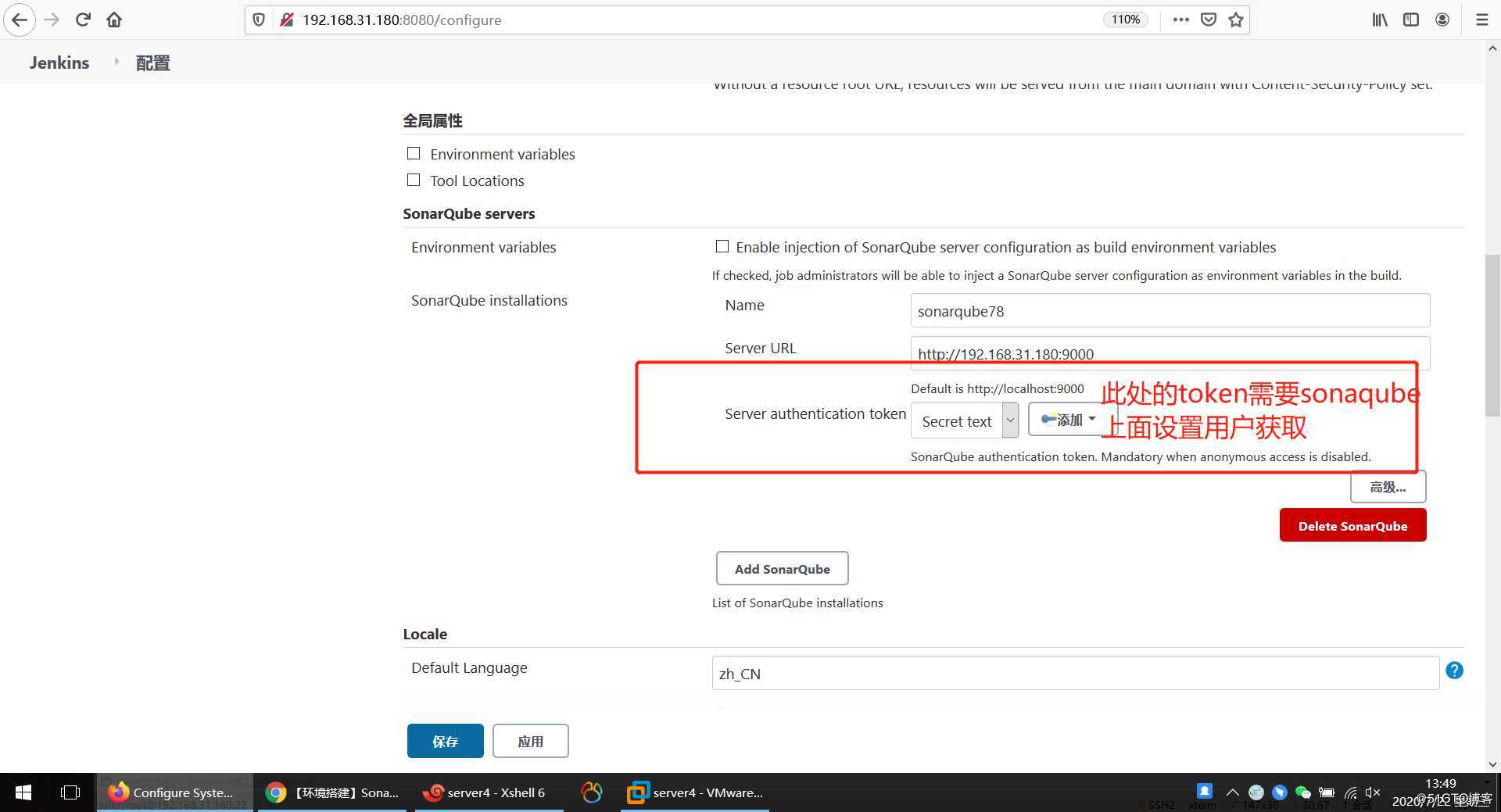Viewport: 1501px width, 812px height.
Task: Click the Server URL input field
Action: click(1170, 353)
